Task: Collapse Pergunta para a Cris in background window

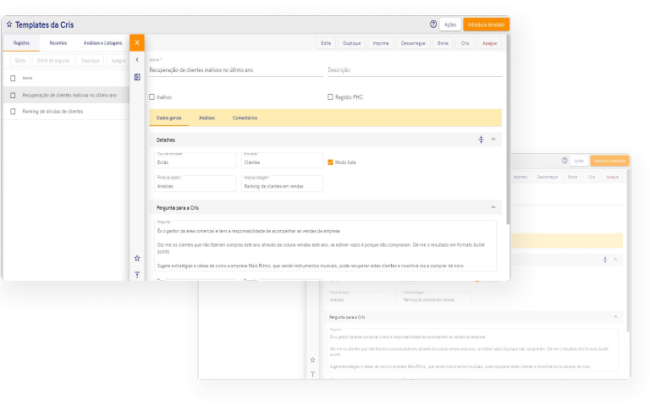Action: click(x=615, y=317)
